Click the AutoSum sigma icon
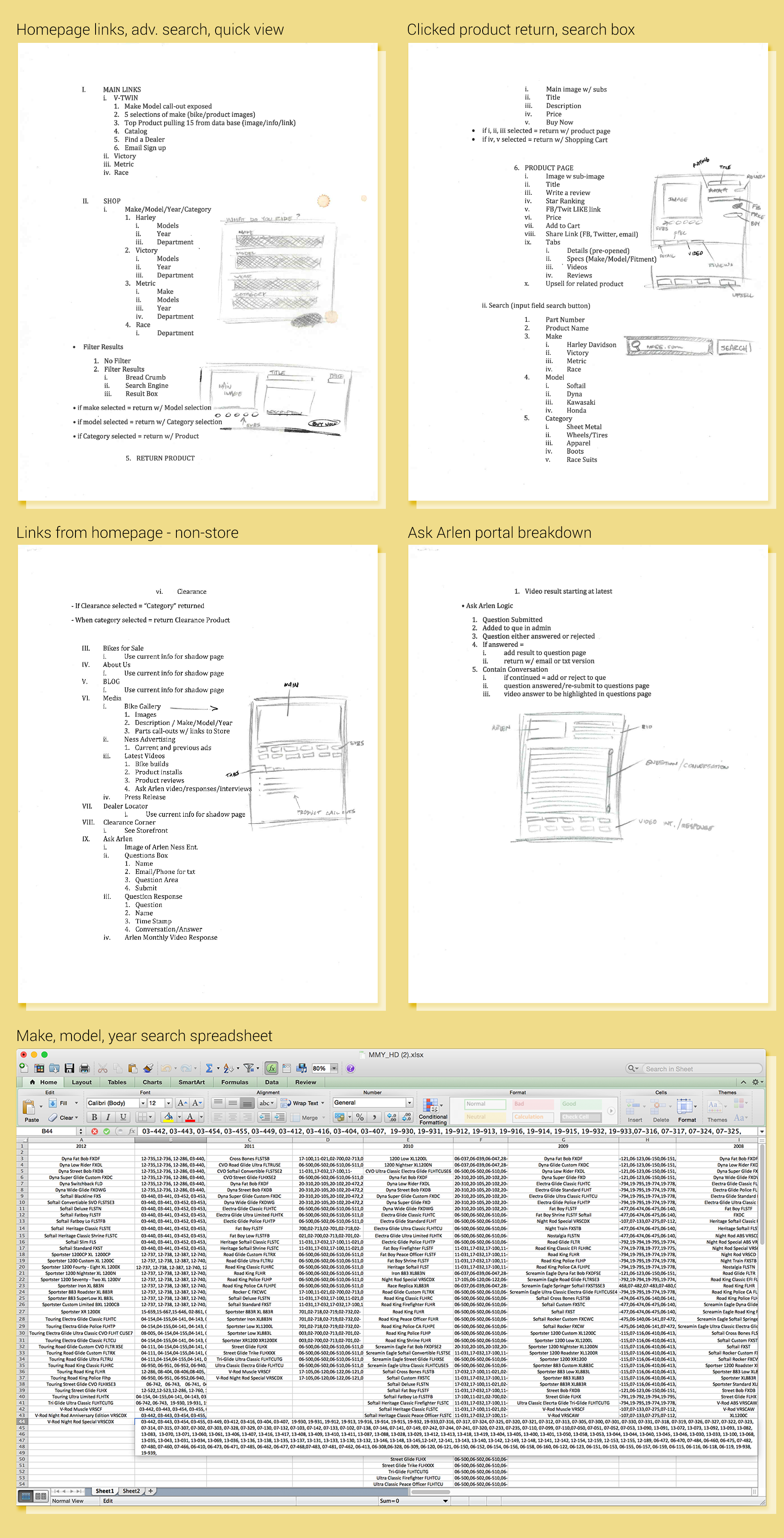This screenshot has height=1538, width=784. [x=209, y=1068]
